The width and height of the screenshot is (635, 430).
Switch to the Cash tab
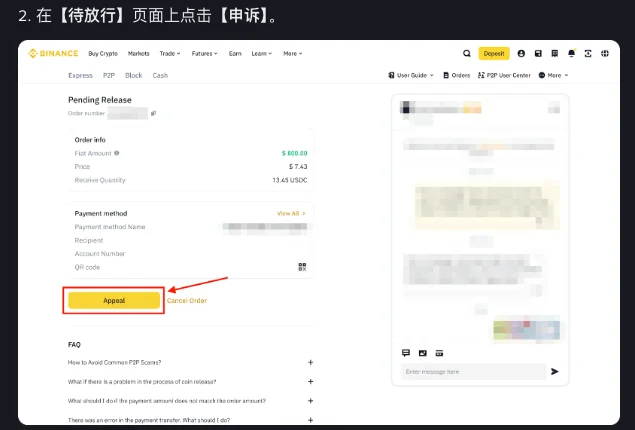pos(160,75)
